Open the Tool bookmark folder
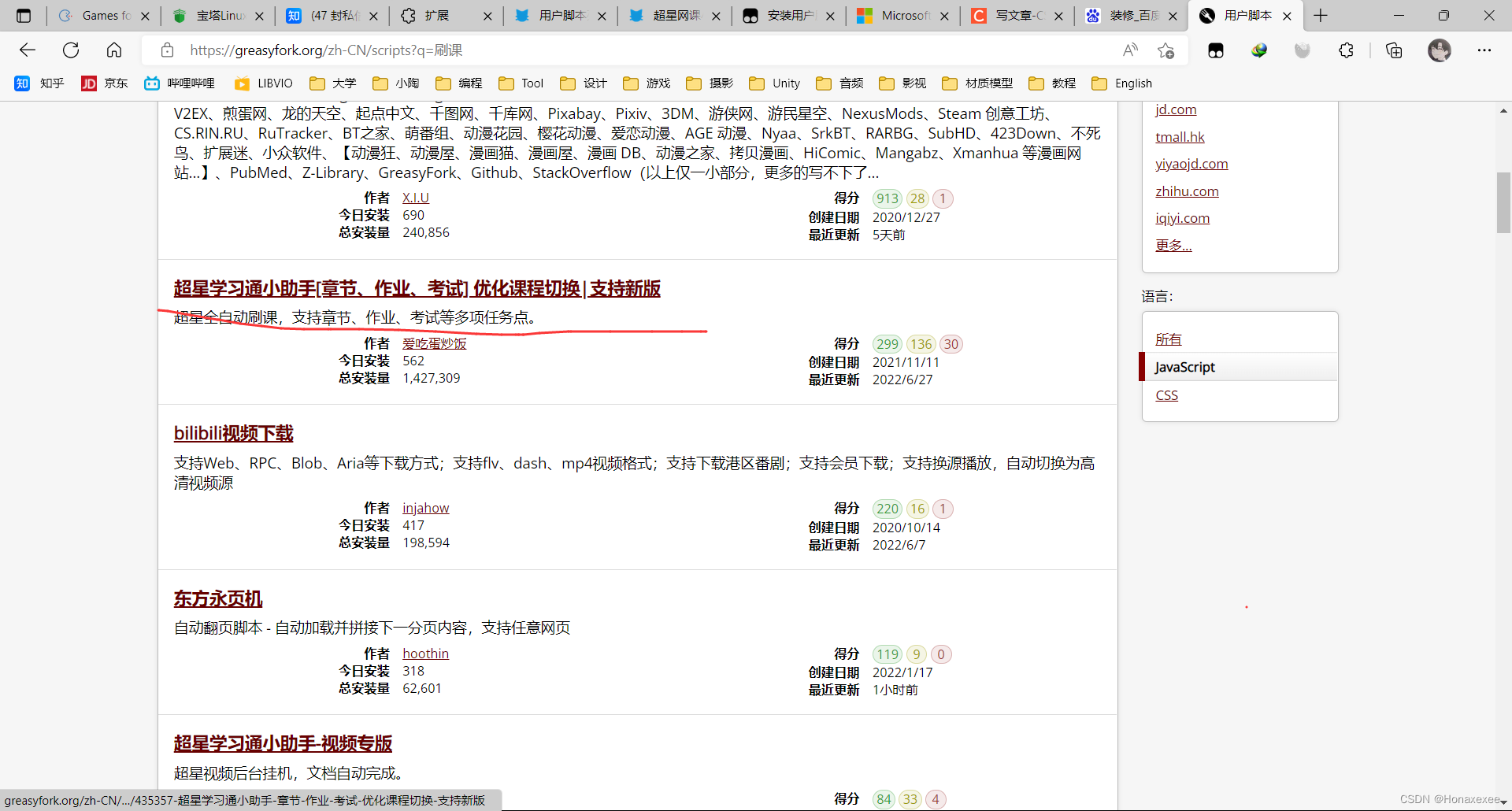Image resolution: width=1512 pixels, height=811 pixels. click(x=521, y=83)
